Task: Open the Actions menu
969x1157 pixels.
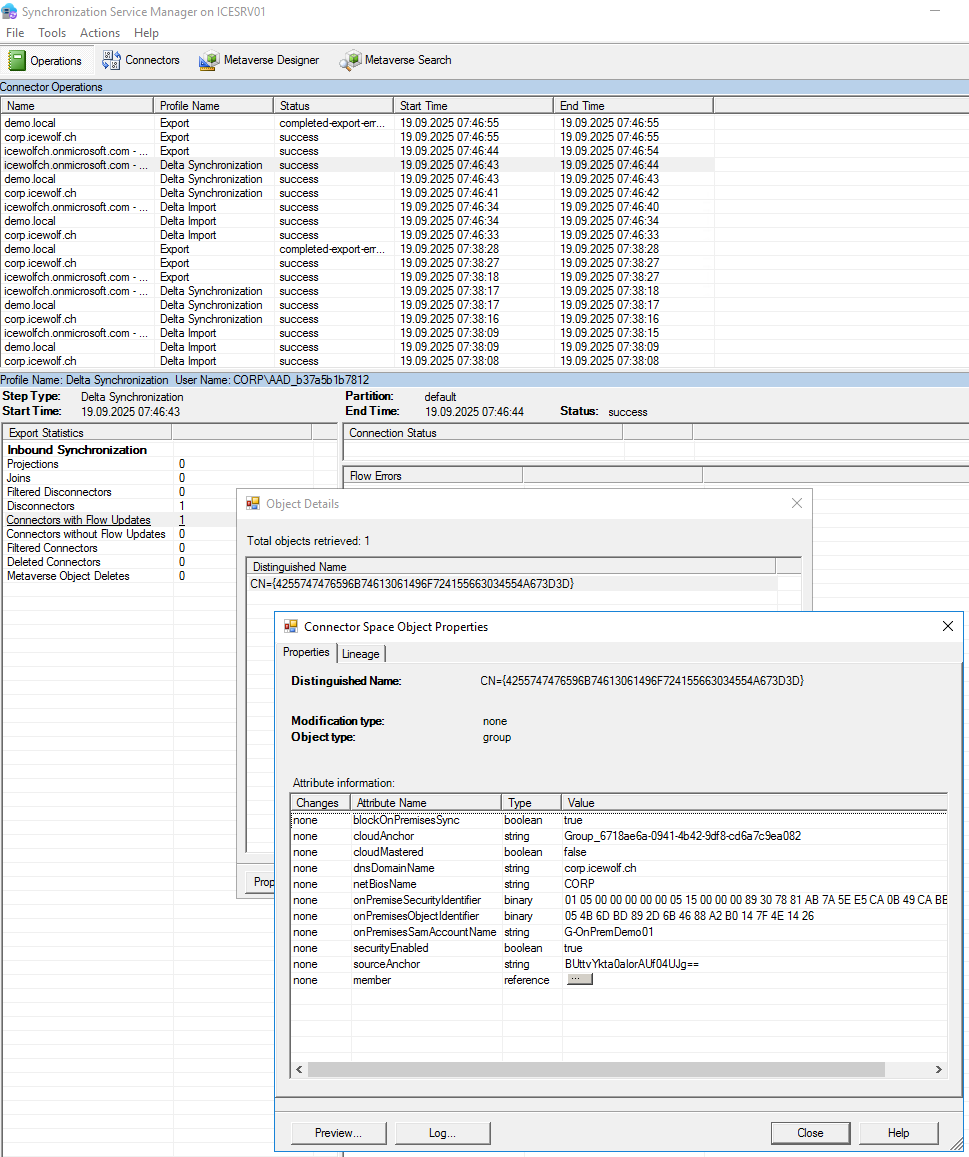Action: [100, 33]
